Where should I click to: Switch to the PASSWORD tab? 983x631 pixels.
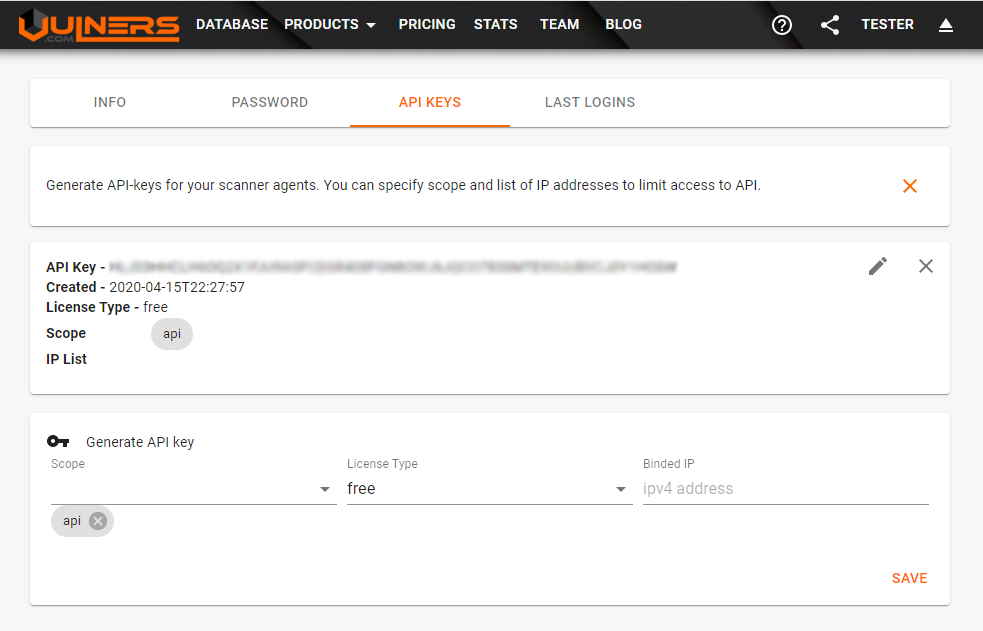tap(270, 102)
